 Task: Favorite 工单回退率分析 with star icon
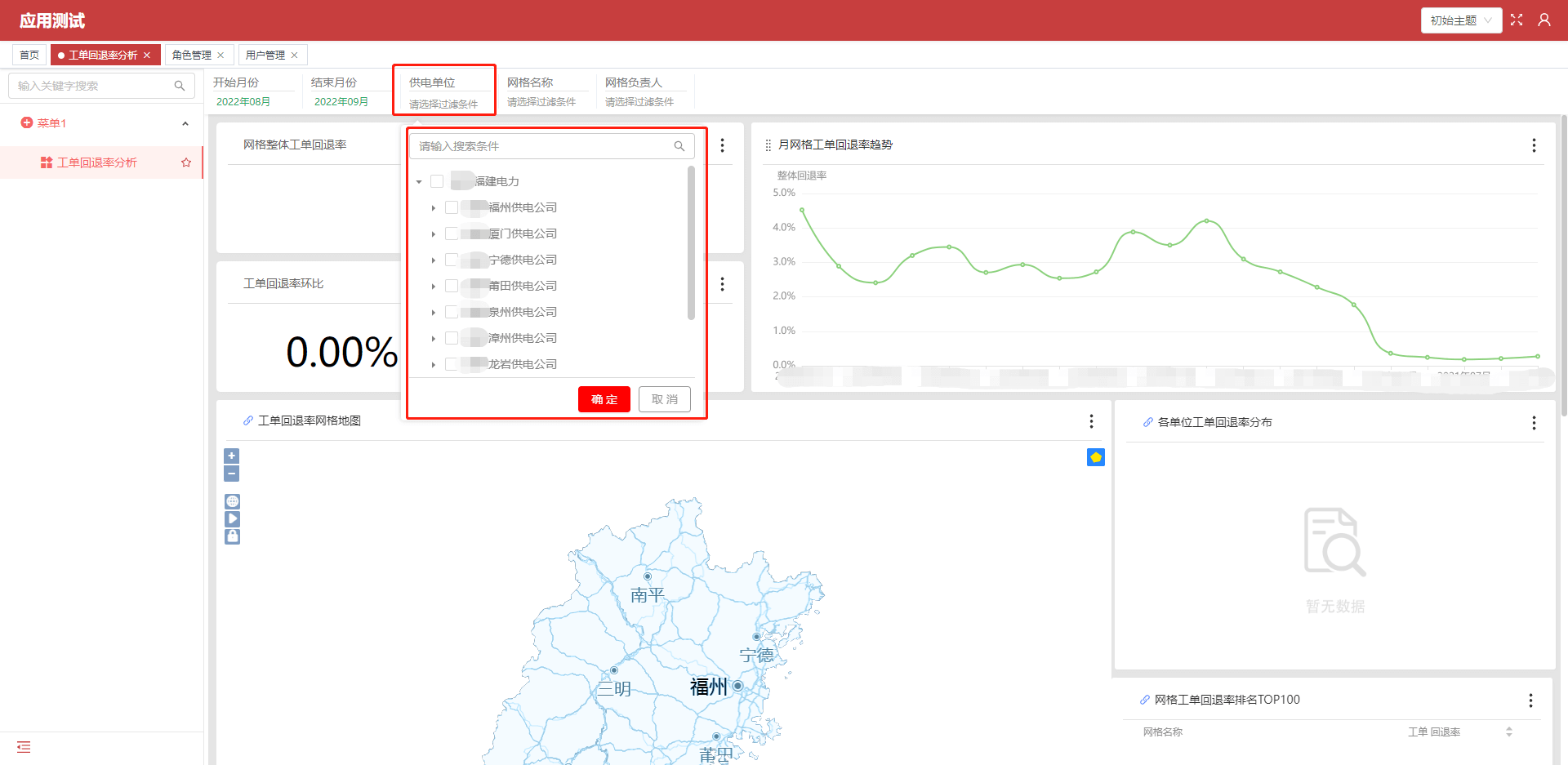click(186, 162)
